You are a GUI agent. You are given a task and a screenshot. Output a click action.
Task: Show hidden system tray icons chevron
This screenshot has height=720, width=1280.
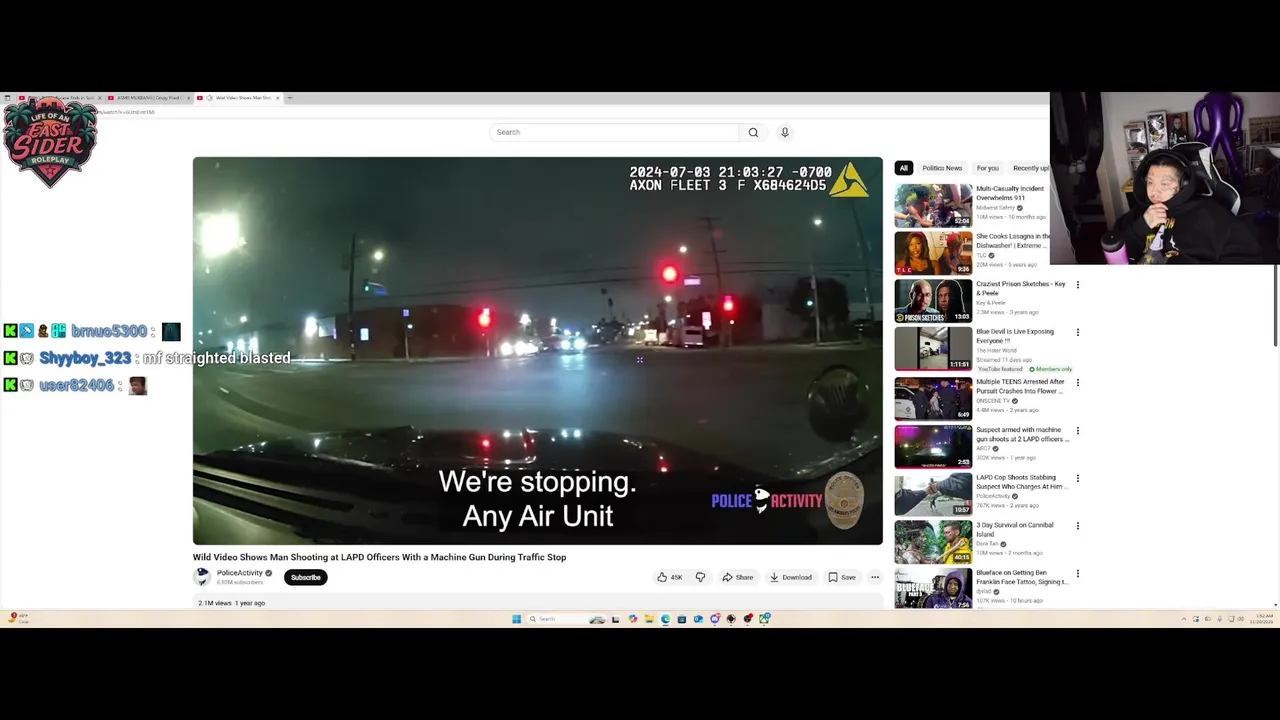1184,619
